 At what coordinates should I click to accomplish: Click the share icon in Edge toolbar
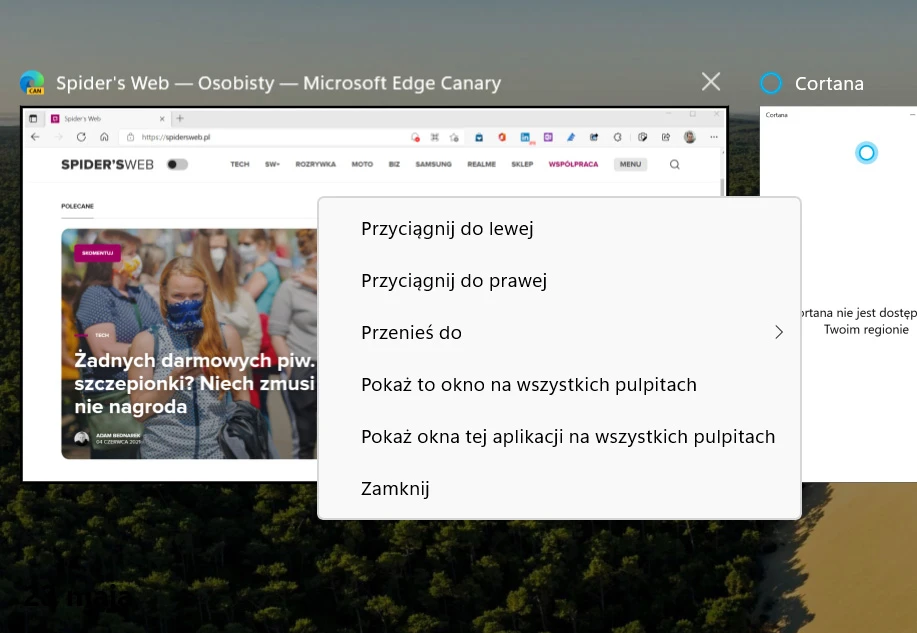666,137
